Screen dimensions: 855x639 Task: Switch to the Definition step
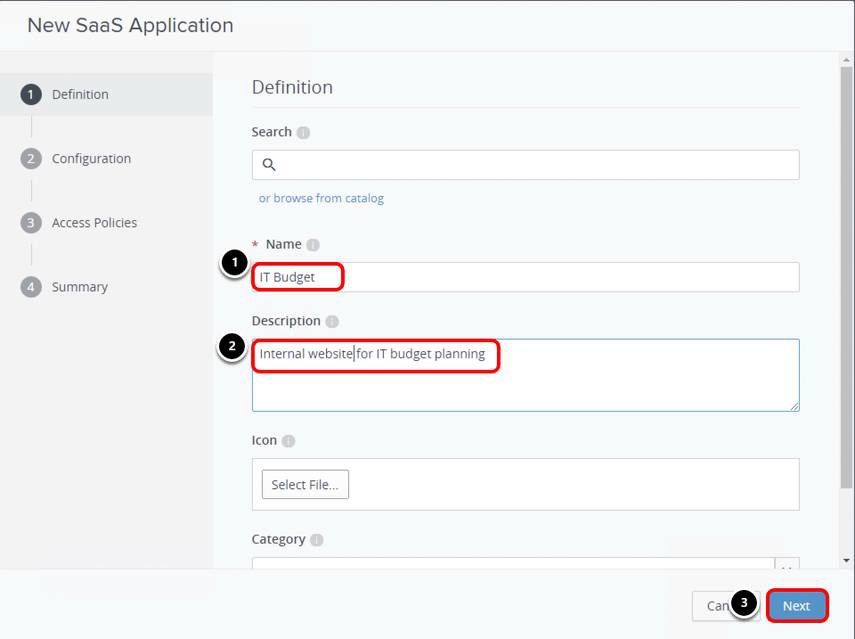click(80, 95)
